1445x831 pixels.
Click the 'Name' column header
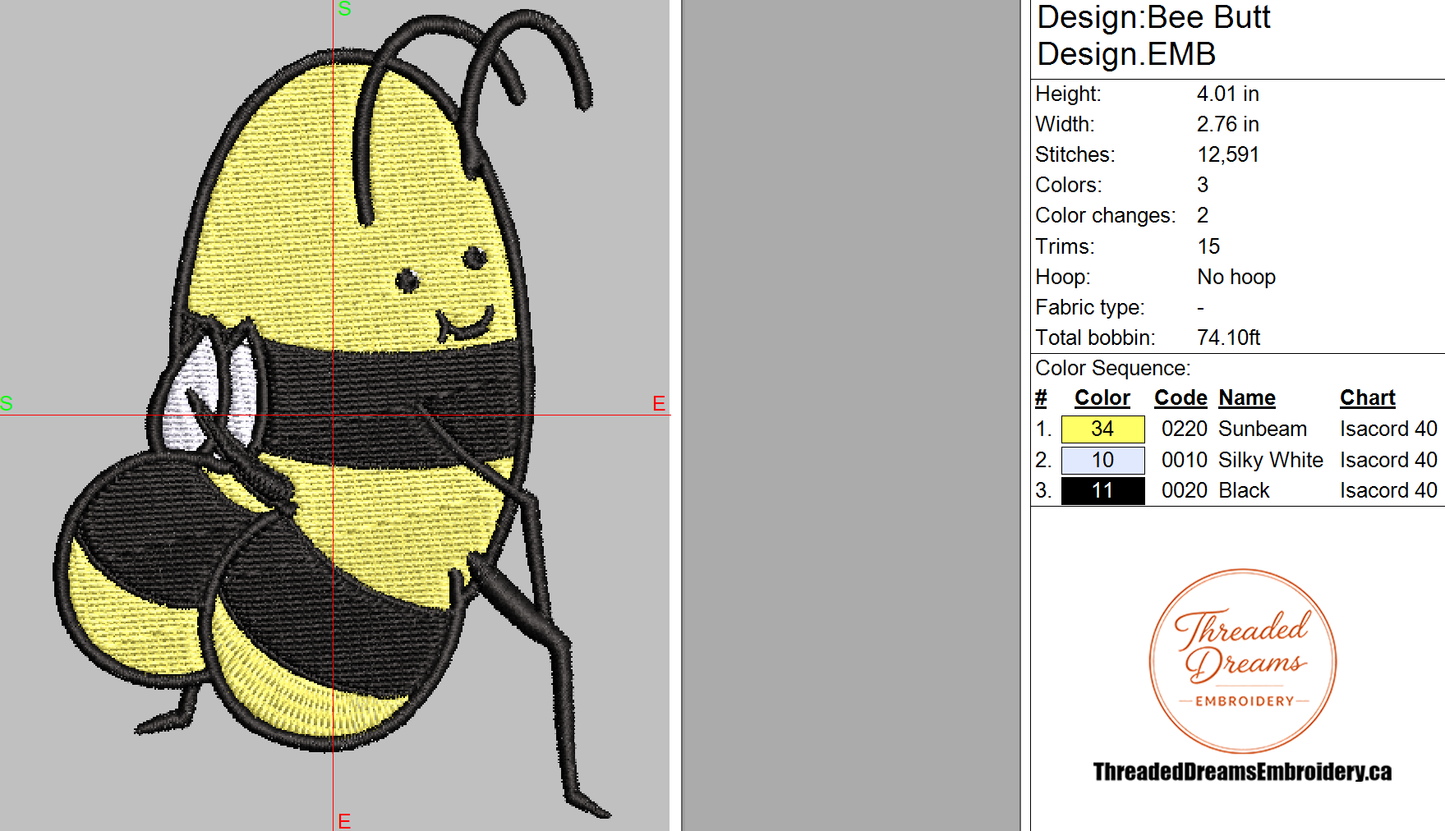[1247, 398]
